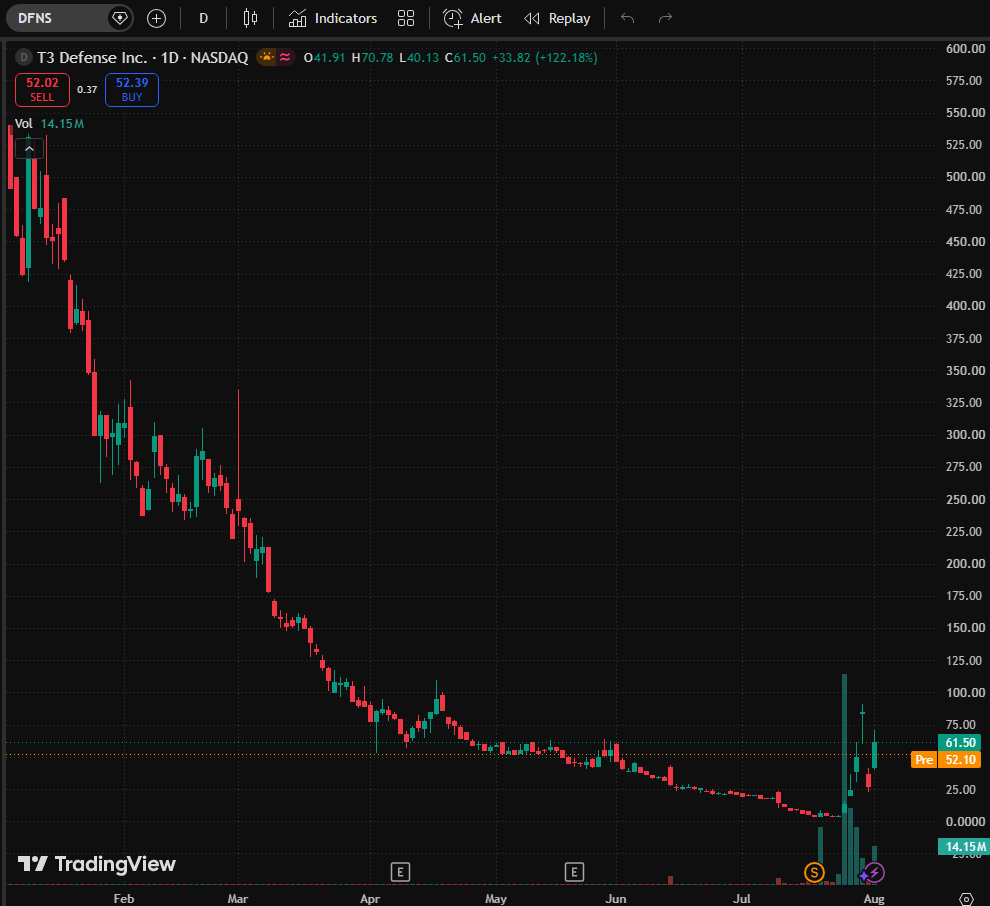The height and width of the screenshot is (906, 990).
Task: Click the sun market status icon
Action: point(267,57)
